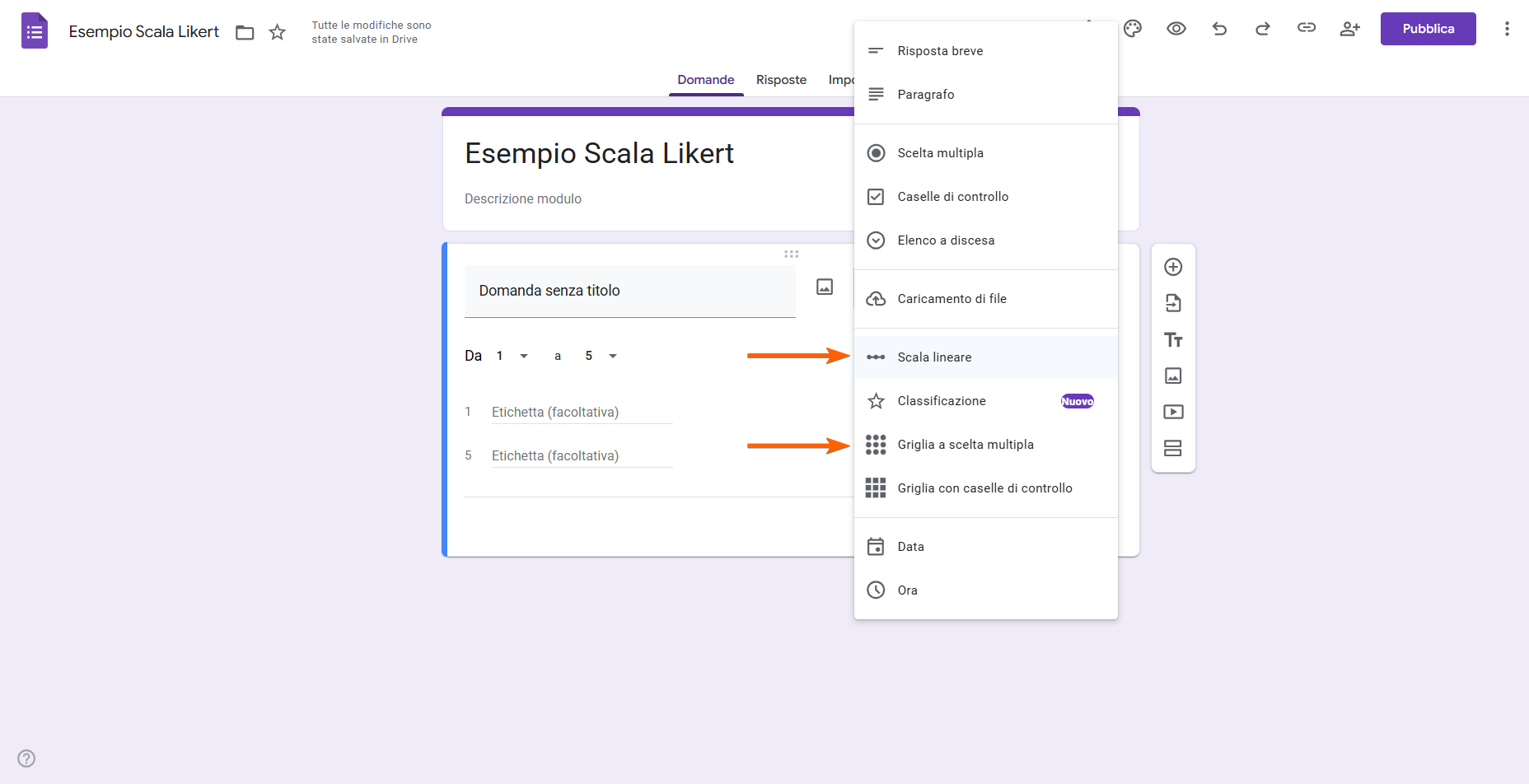Select 'Caselle di controllo' option
Image resolution: width=1529 pixels, height=784 pixels.
952,196
